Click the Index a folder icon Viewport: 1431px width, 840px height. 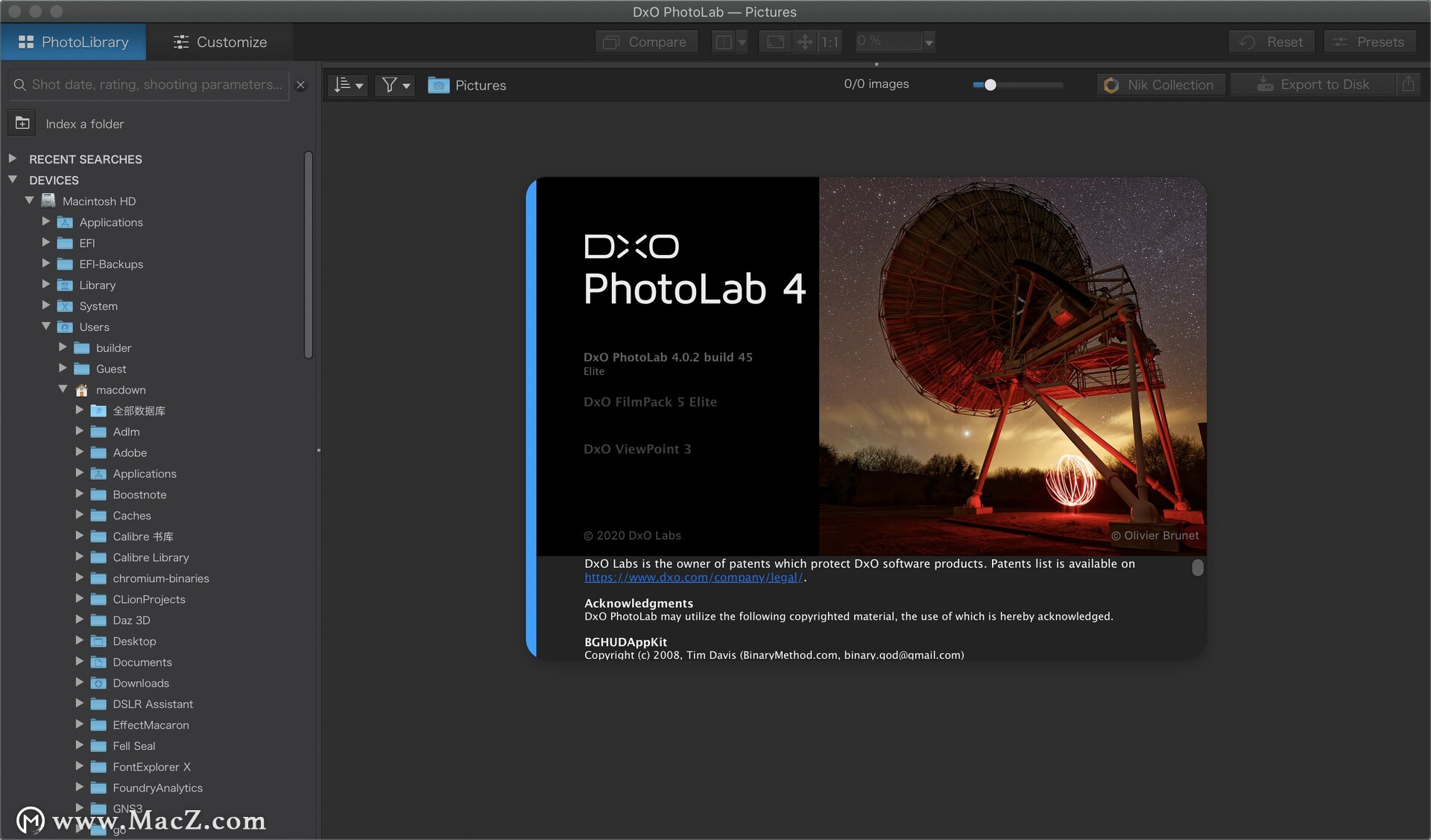click(x=22, y=123)
